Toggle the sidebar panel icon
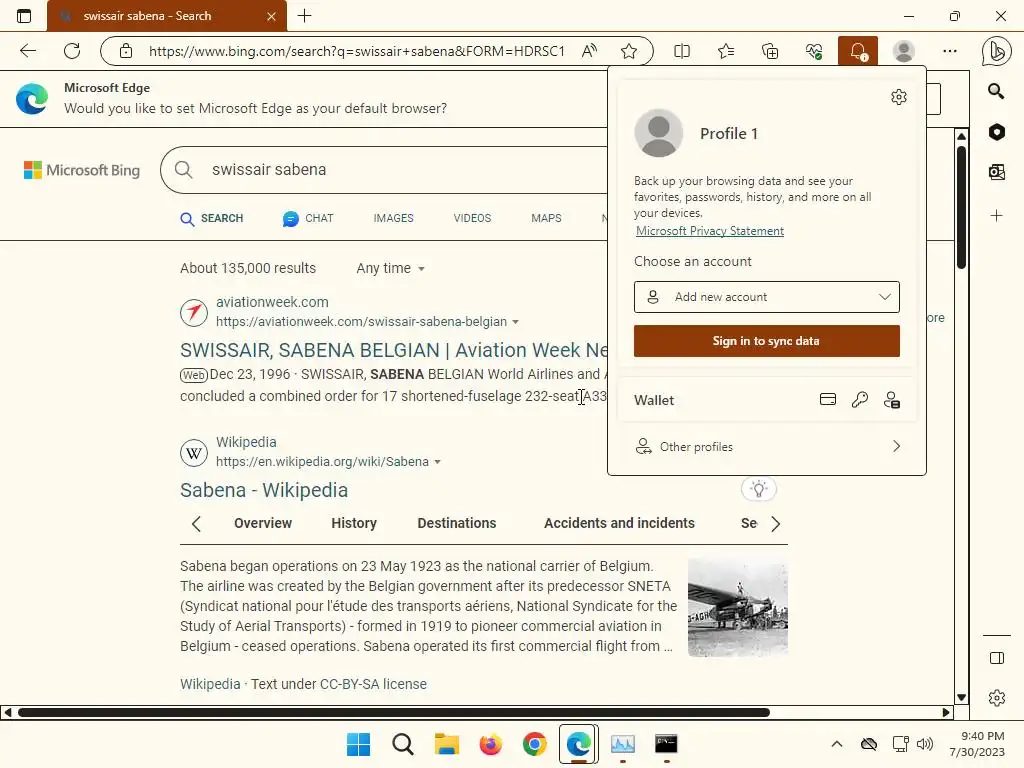Image resolution: width=1024 pixels, height=768 pixels. (x=997, y=658)
